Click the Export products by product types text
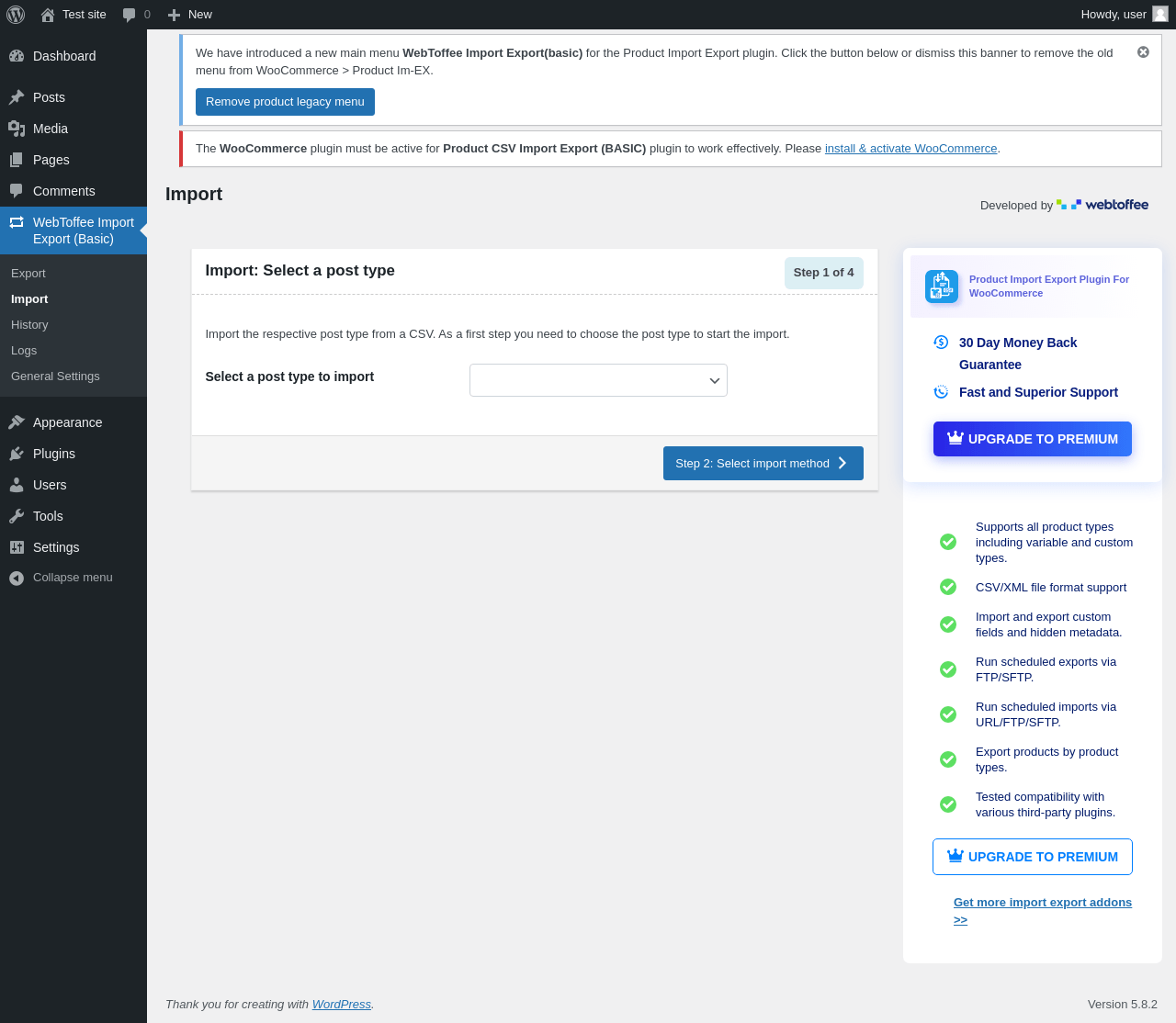Image resolution: width=1176 pixels, height=1023 pixels. [1047, 759]
